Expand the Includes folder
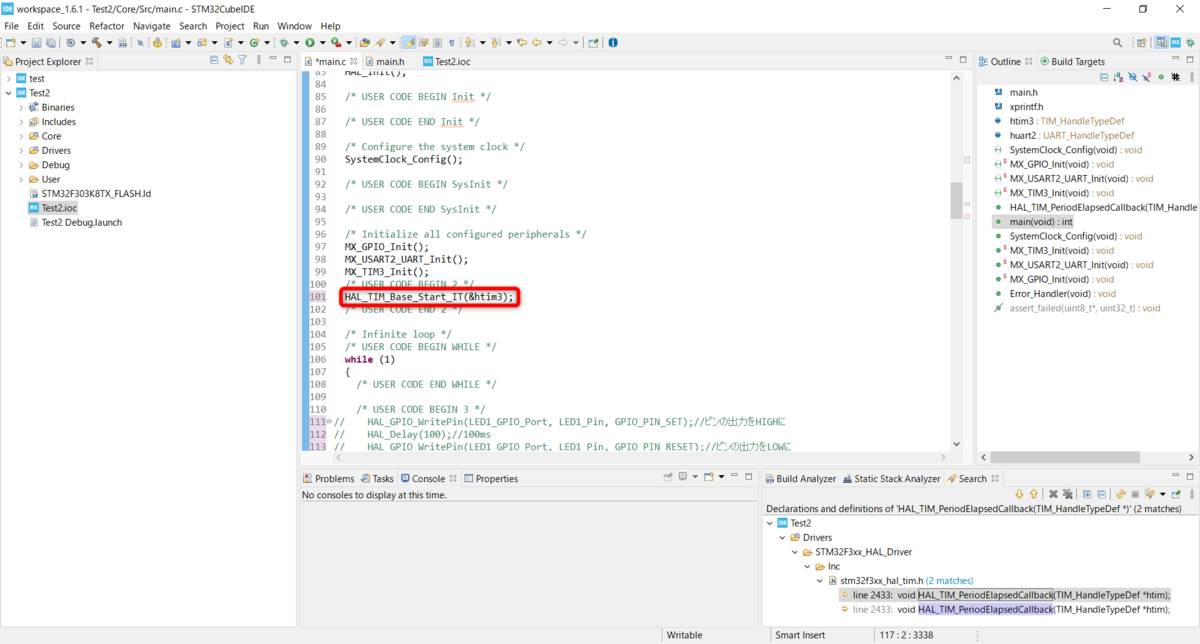Image resolution: width=1200 pixels, height=644 pixels. [x=21, y=122]
